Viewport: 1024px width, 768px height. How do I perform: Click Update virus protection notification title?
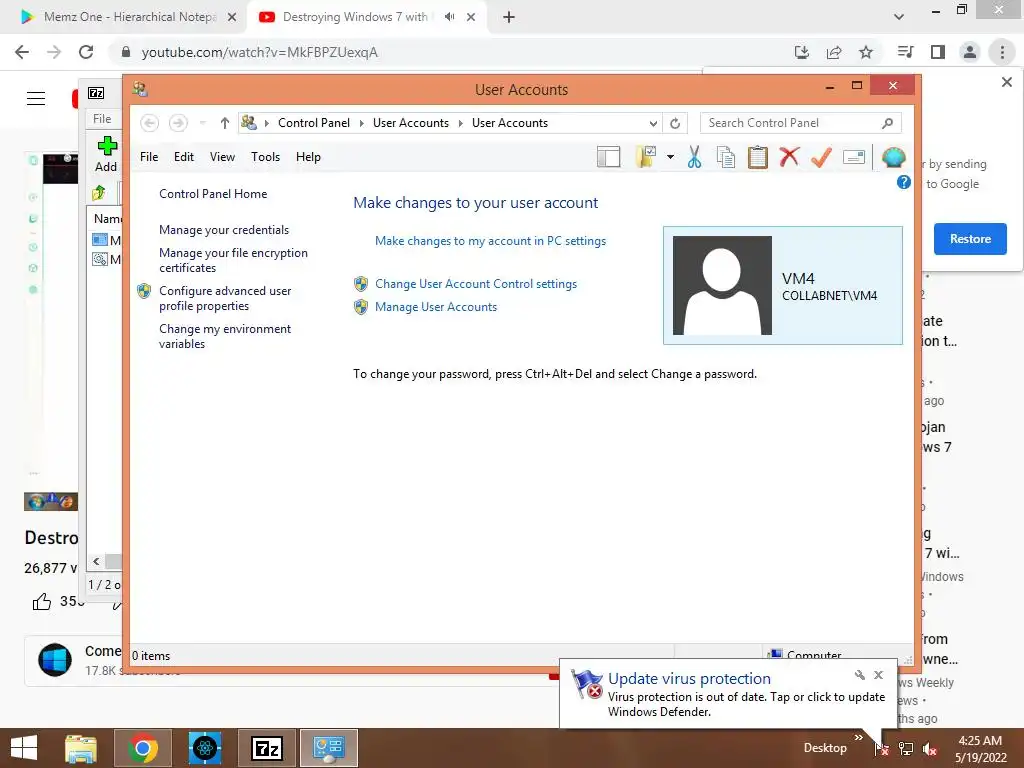pos(689,679)
